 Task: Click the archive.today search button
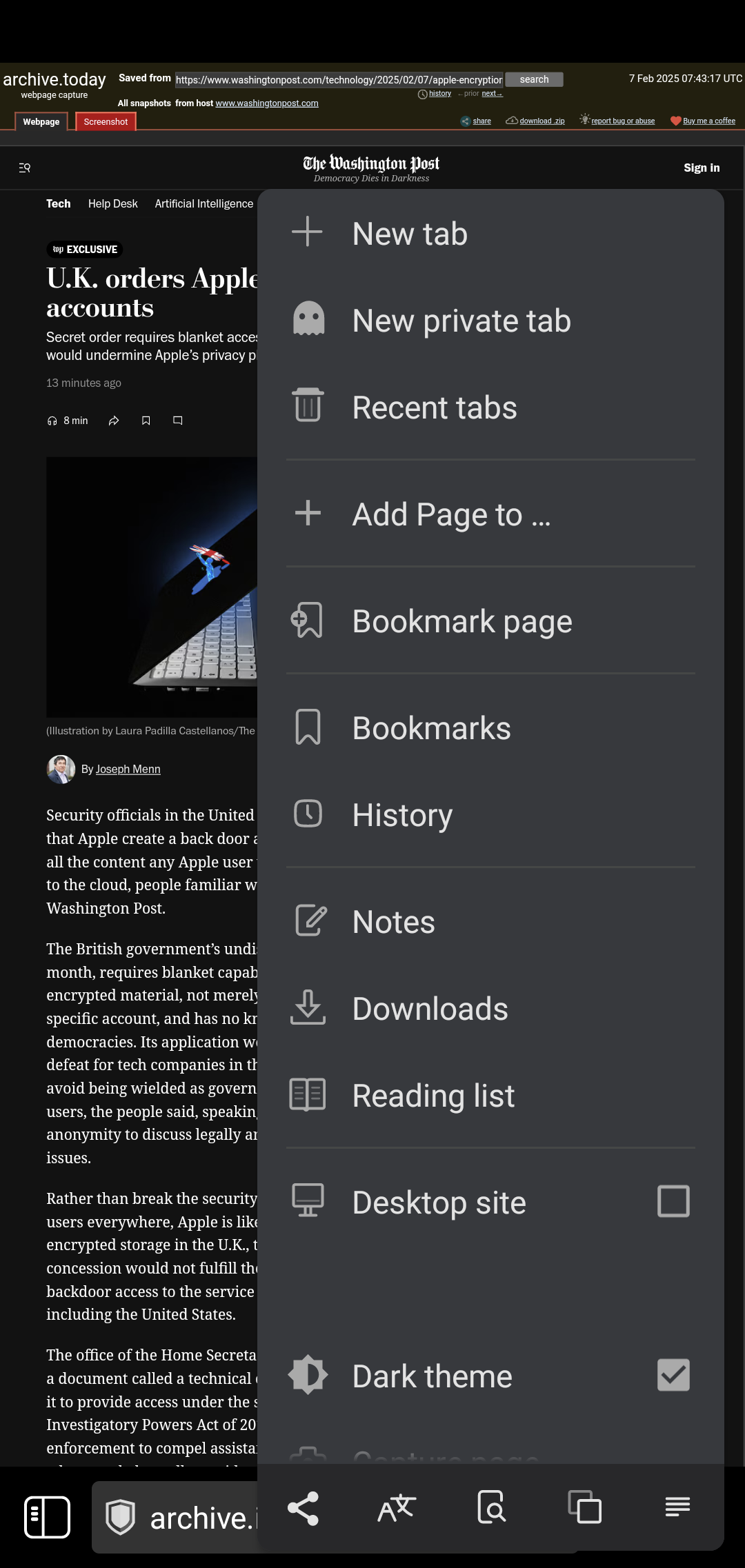click(x=534, y=79)
